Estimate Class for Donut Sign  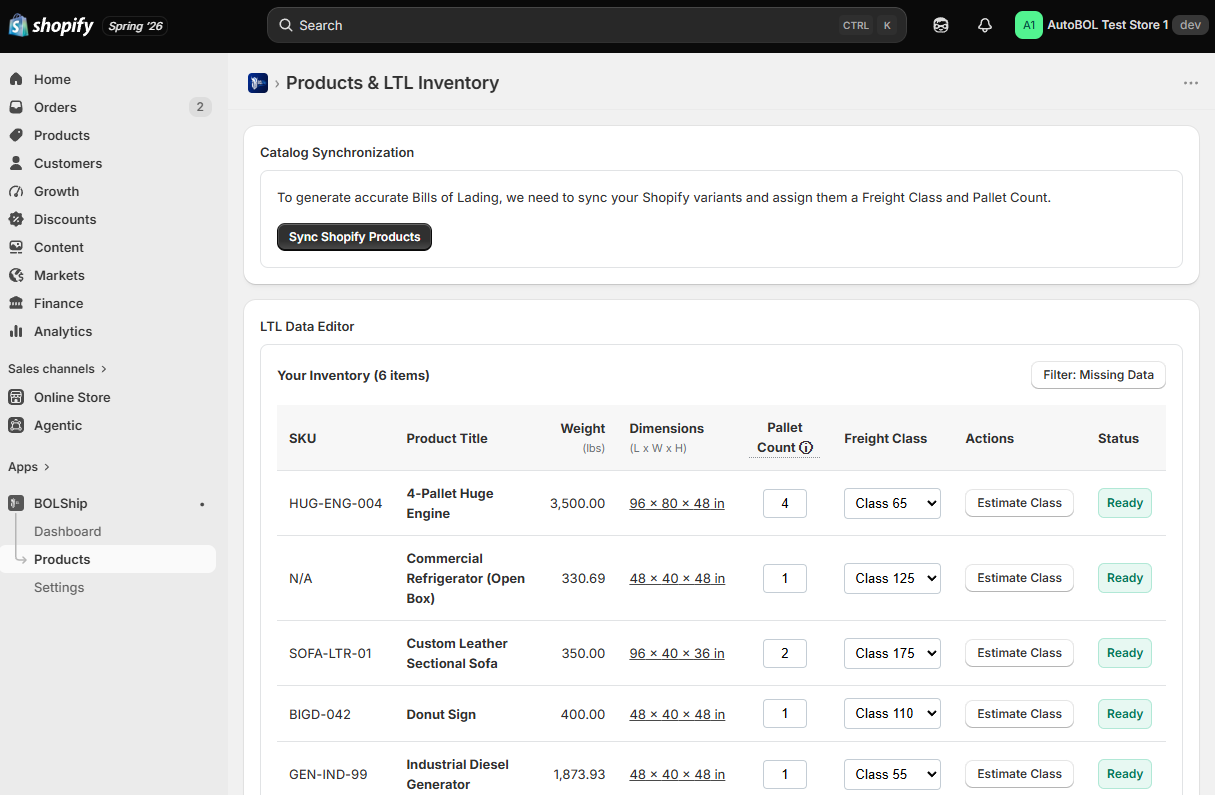(x=1019, y=714)
